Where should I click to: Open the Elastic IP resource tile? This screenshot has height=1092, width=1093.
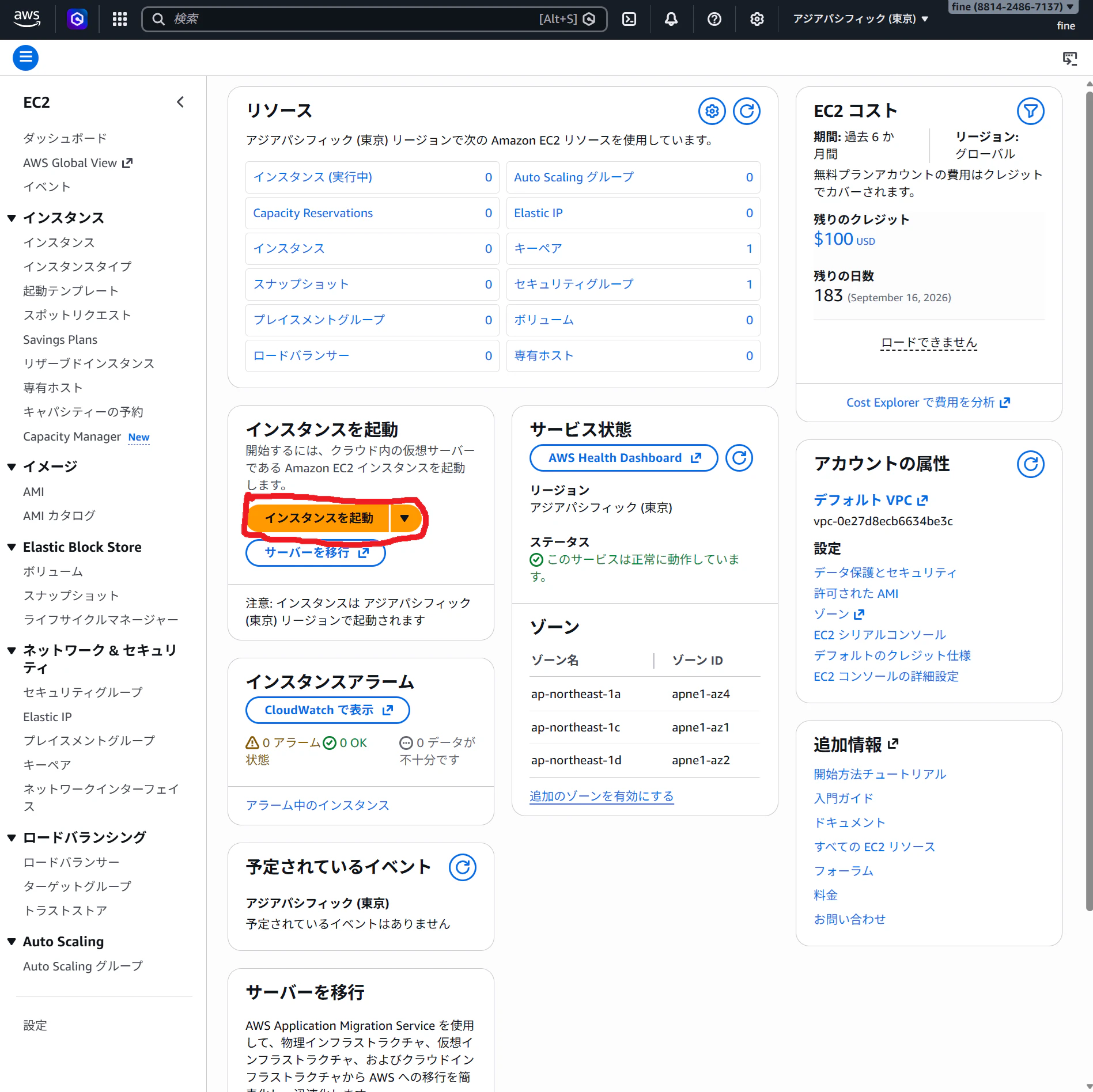(x=633, y=213)
